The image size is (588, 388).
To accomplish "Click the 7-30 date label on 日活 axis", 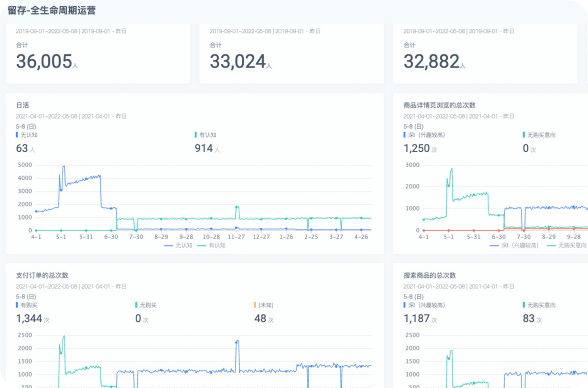I will [x=136, y=237].
